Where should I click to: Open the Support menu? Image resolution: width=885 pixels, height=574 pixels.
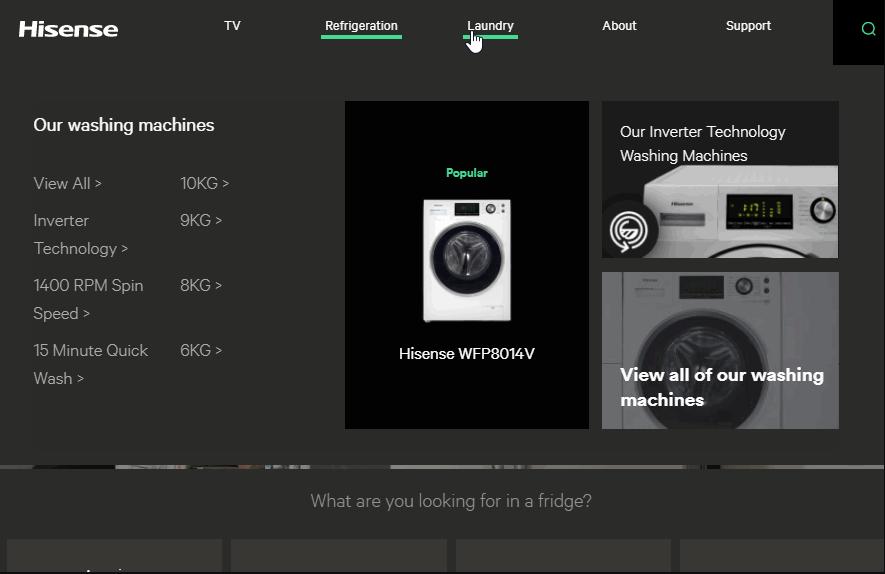coord(748,26)
